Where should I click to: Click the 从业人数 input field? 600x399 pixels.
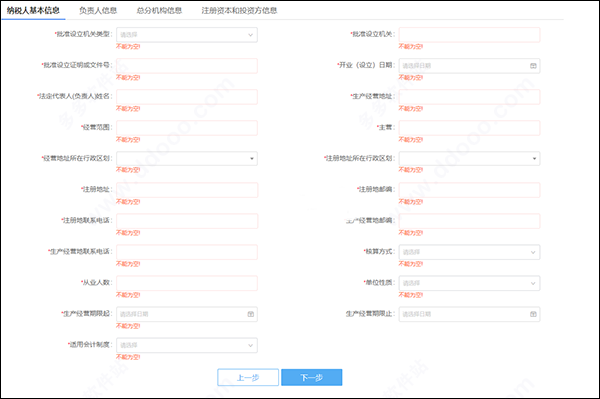point(187,283)
